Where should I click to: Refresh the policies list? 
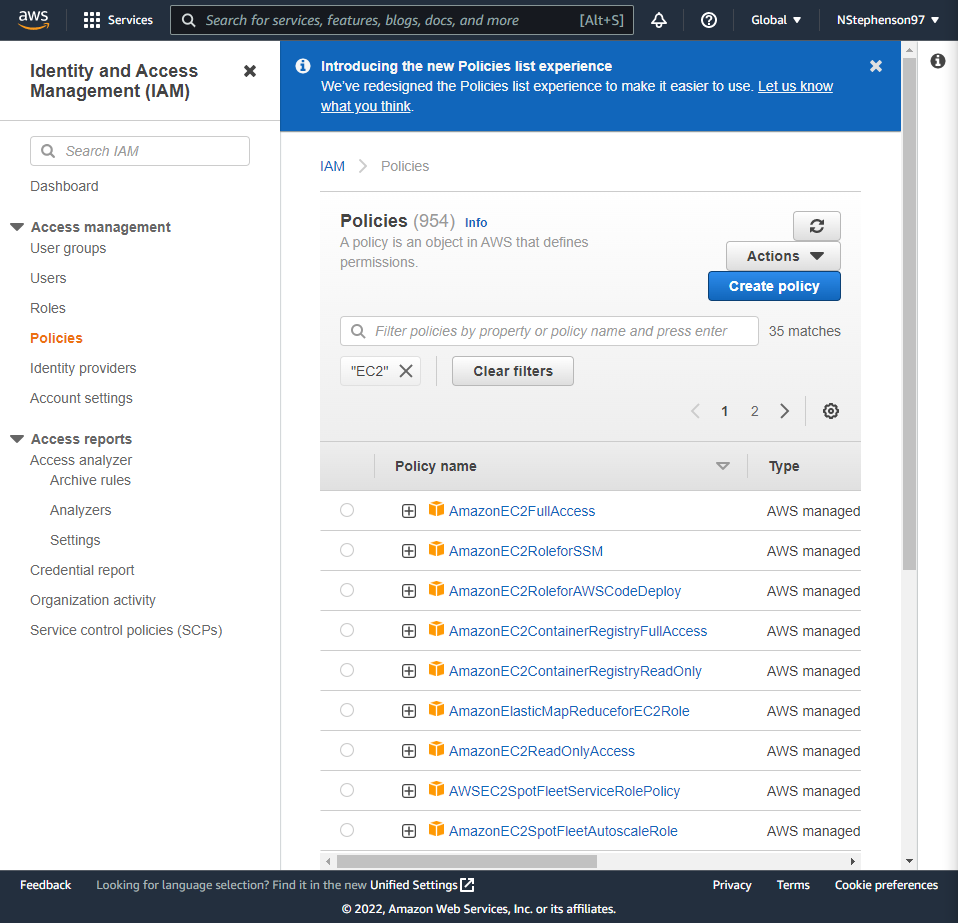click(816, 226)
